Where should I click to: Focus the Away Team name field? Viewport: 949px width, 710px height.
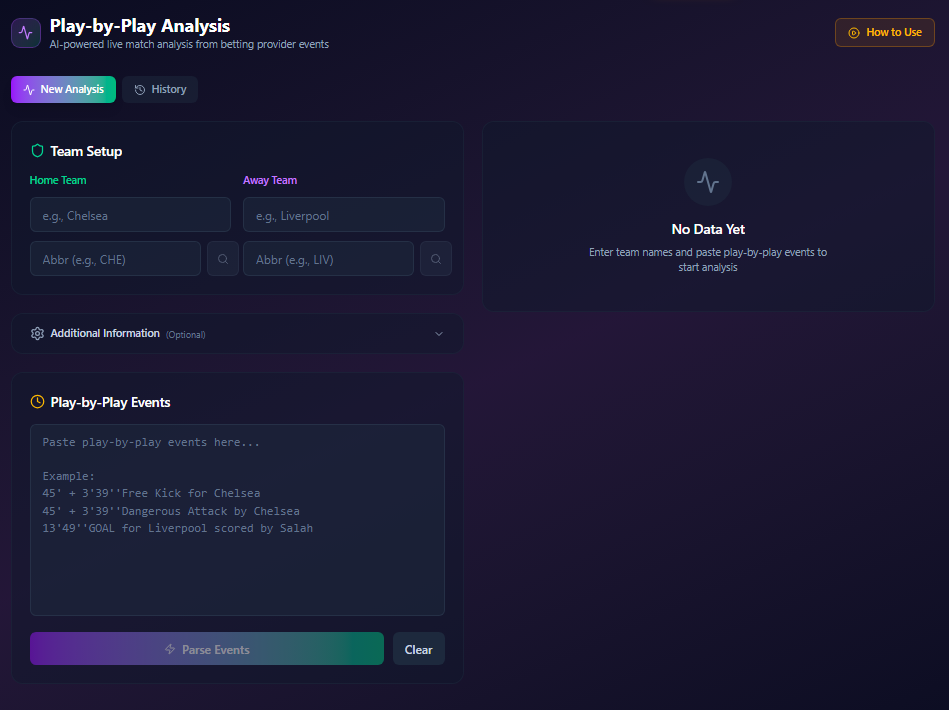344,215
